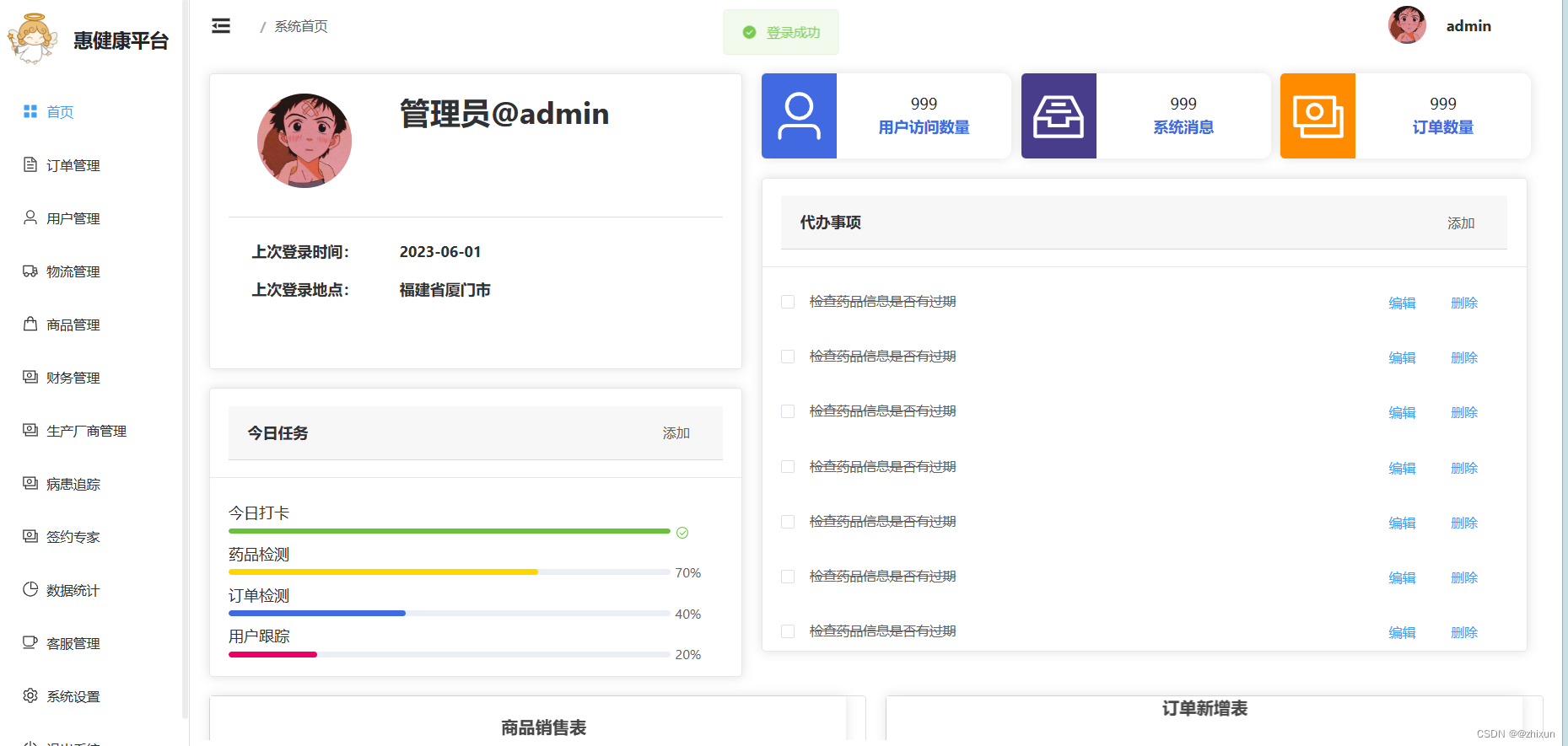Click 编辑 on the first todo row
1568x746 pixels.
pos(1402,303)
